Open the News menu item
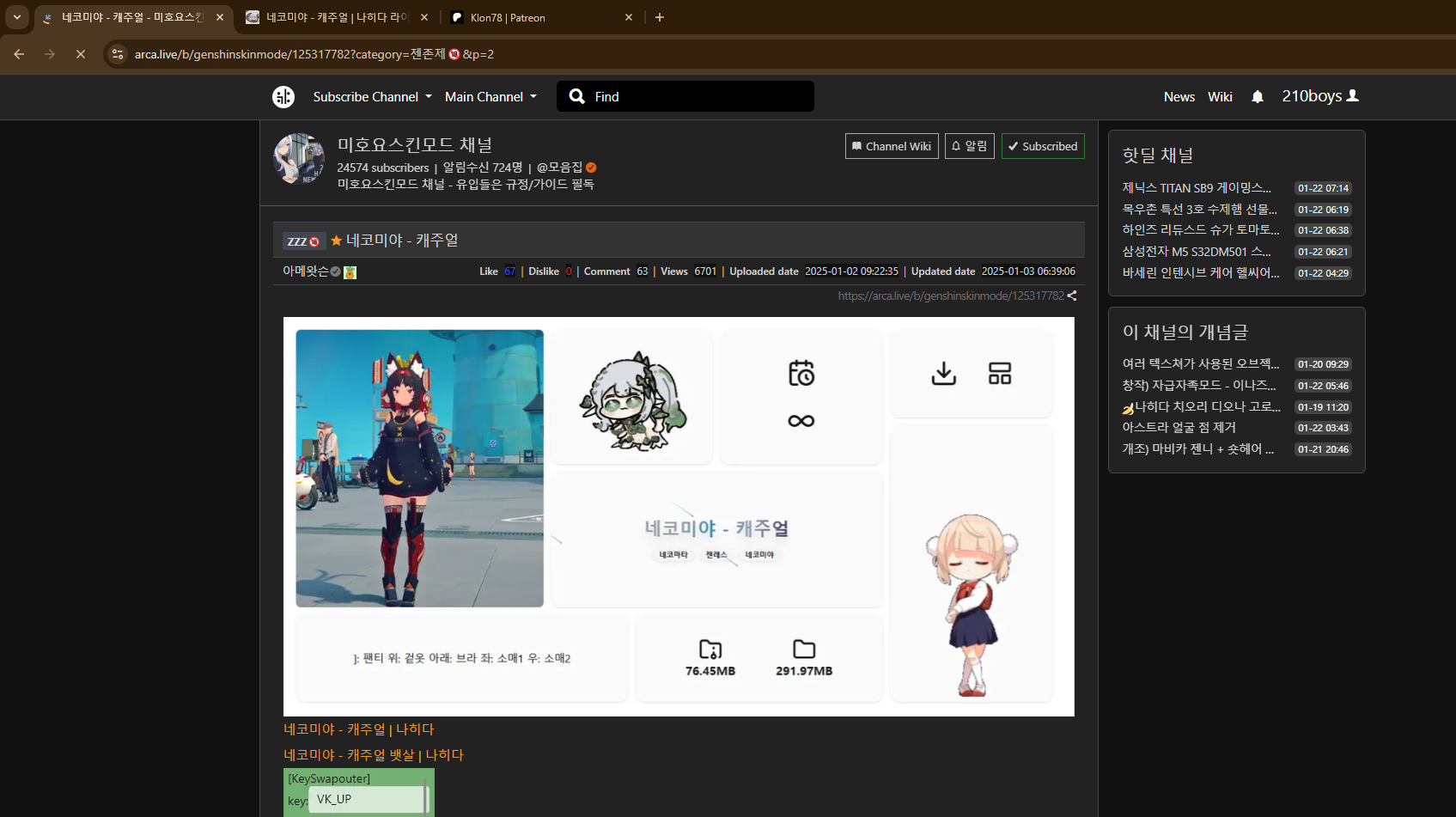Image resolution: width=1456 pixels, height=817 pixels. tap(1179, 97)
